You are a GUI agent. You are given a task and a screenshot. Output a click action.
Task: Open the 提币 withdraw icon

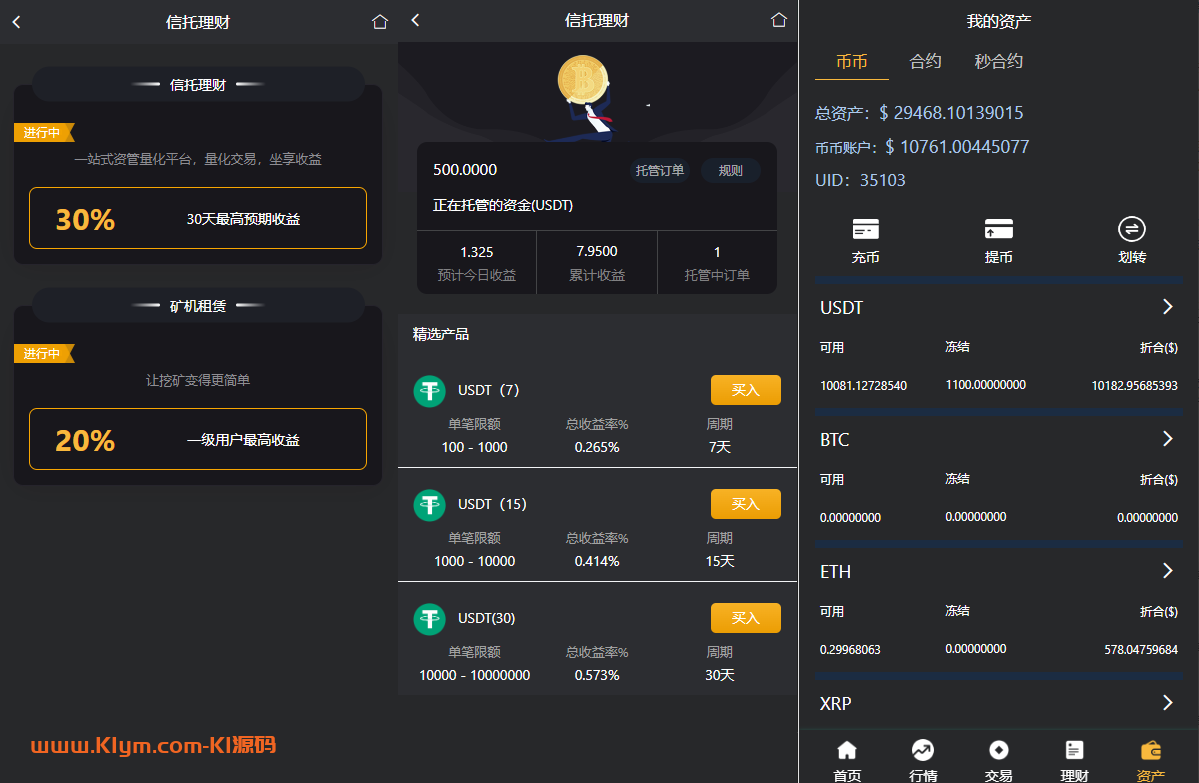tap(999, 229)
